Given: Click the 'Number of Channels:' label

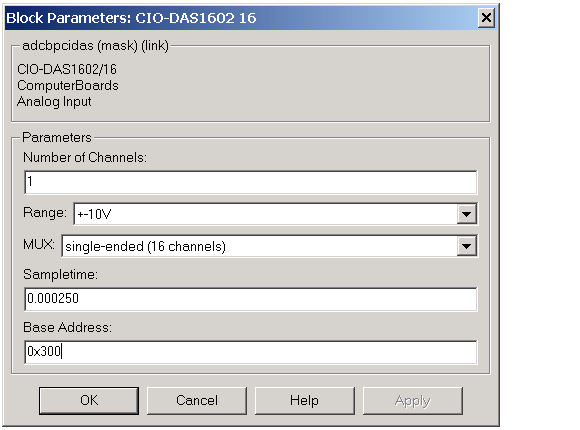Looking at the screenshot, I should [85, 157].
